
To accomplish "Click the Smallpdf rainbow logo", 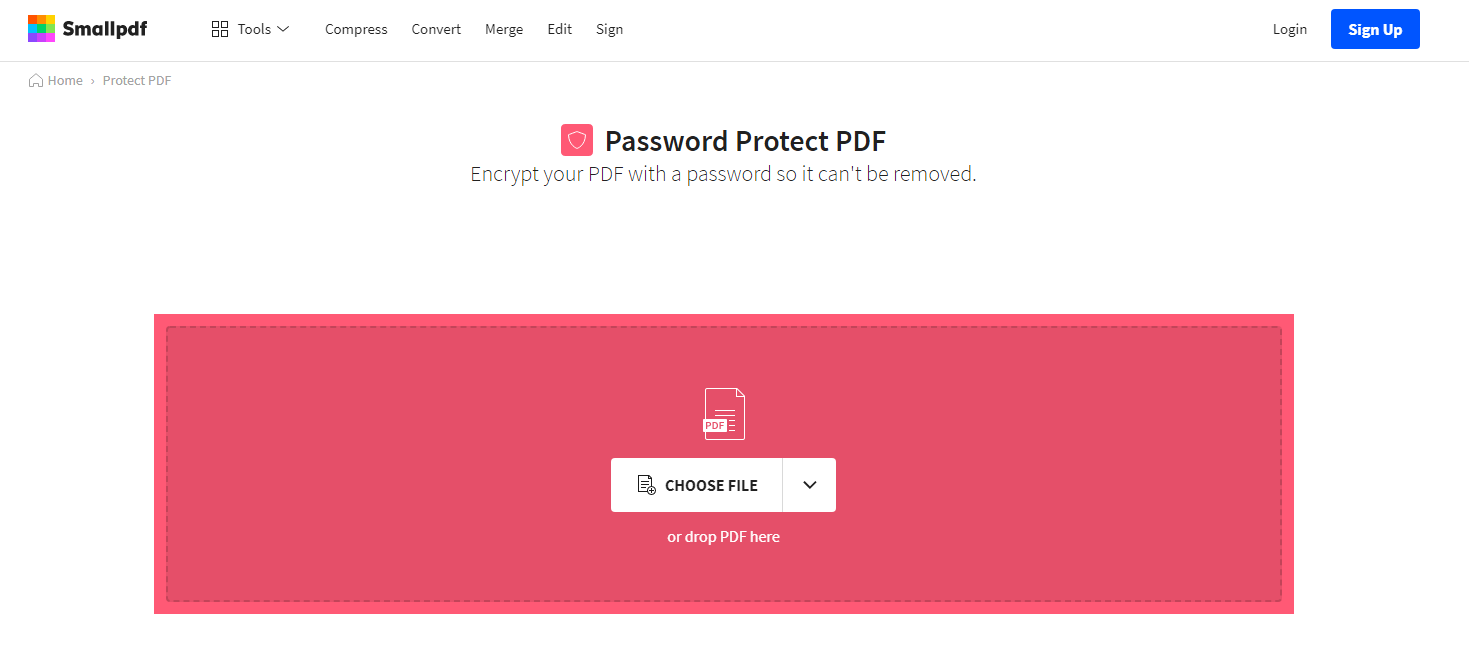I will click(x=41, y=28).
